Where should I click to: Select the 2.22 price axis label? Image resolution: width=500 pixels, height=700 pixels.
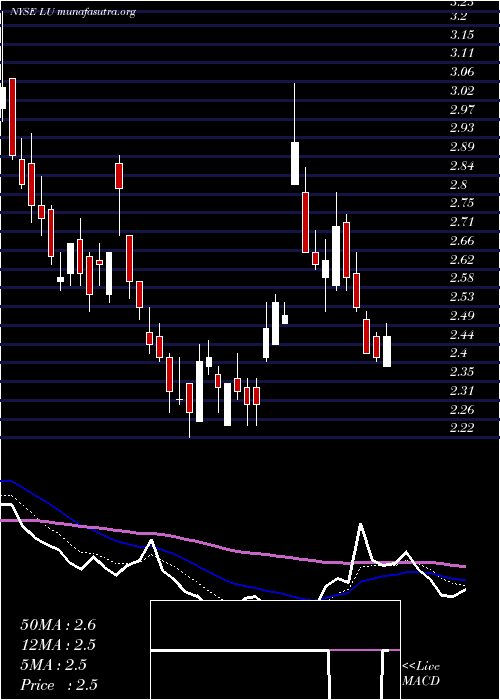[462, 428]
